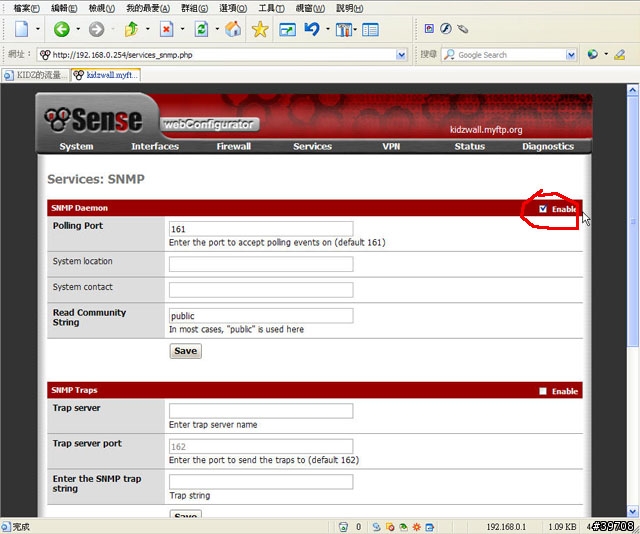Click the grey forward arrow icon
The width and height of the screenshot is (640, 534).
coord(96,29)
